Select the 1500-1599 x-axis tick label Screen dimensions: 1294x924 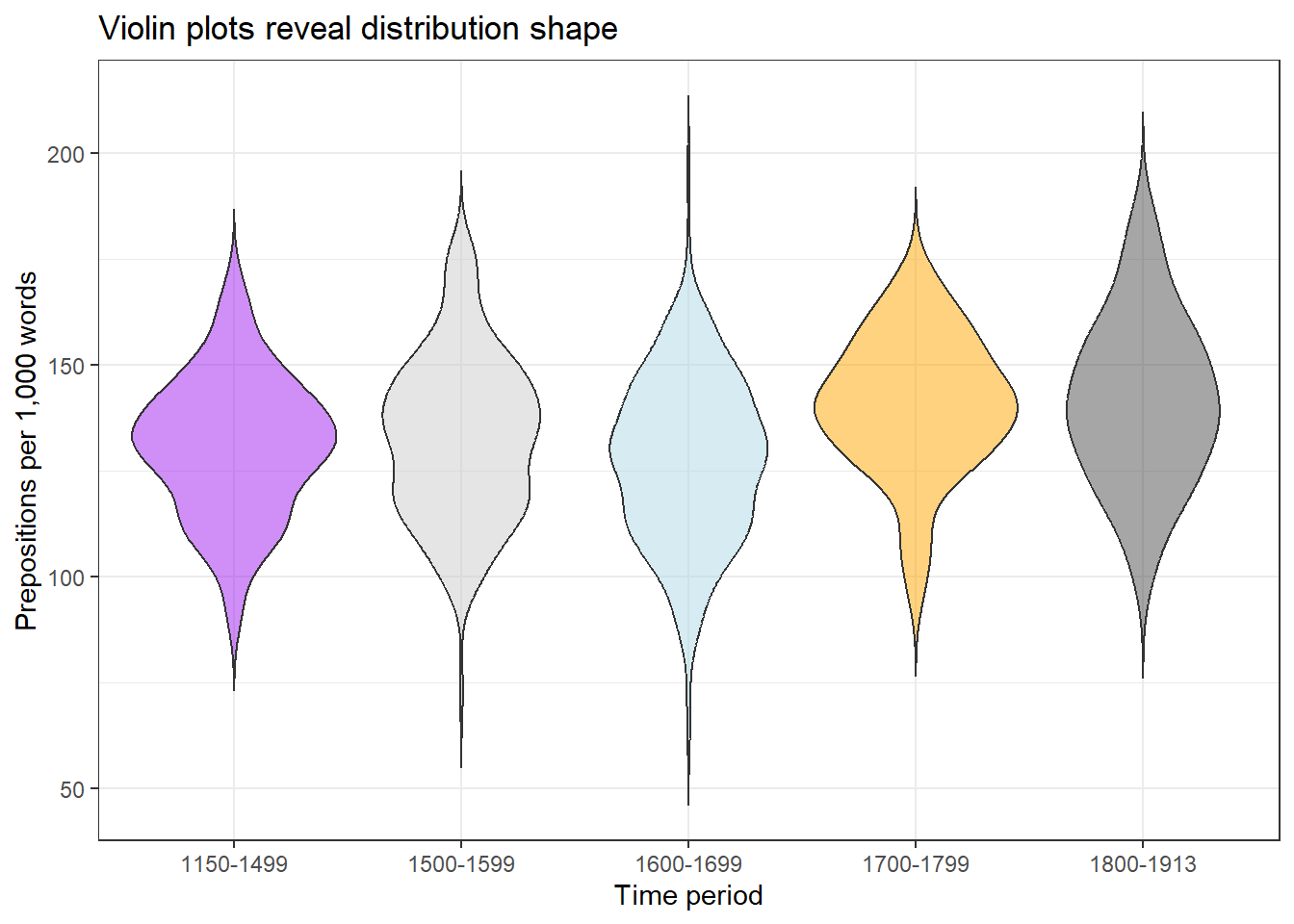[461, 864]
